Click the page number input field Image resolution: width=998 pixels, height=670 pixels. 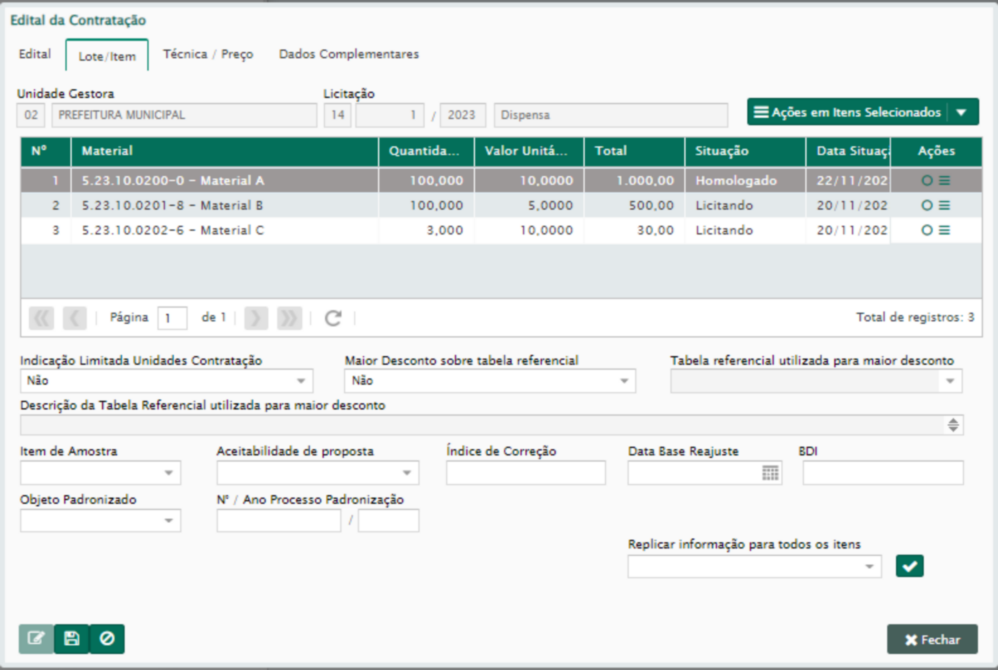(x=172, y=318)
